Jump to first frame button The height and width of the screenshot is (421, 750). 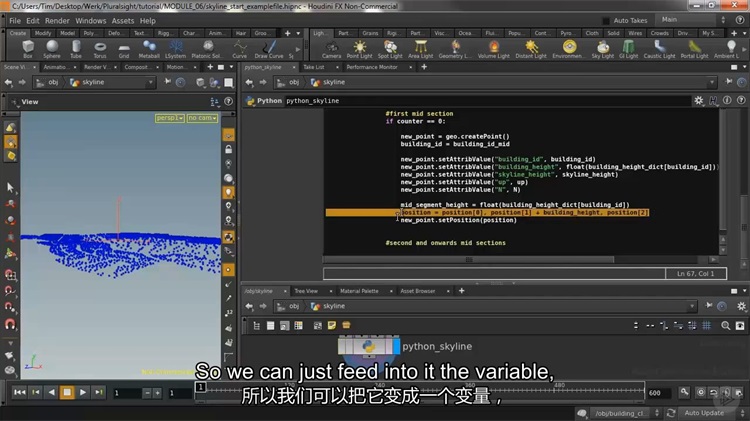pos(20,392)
